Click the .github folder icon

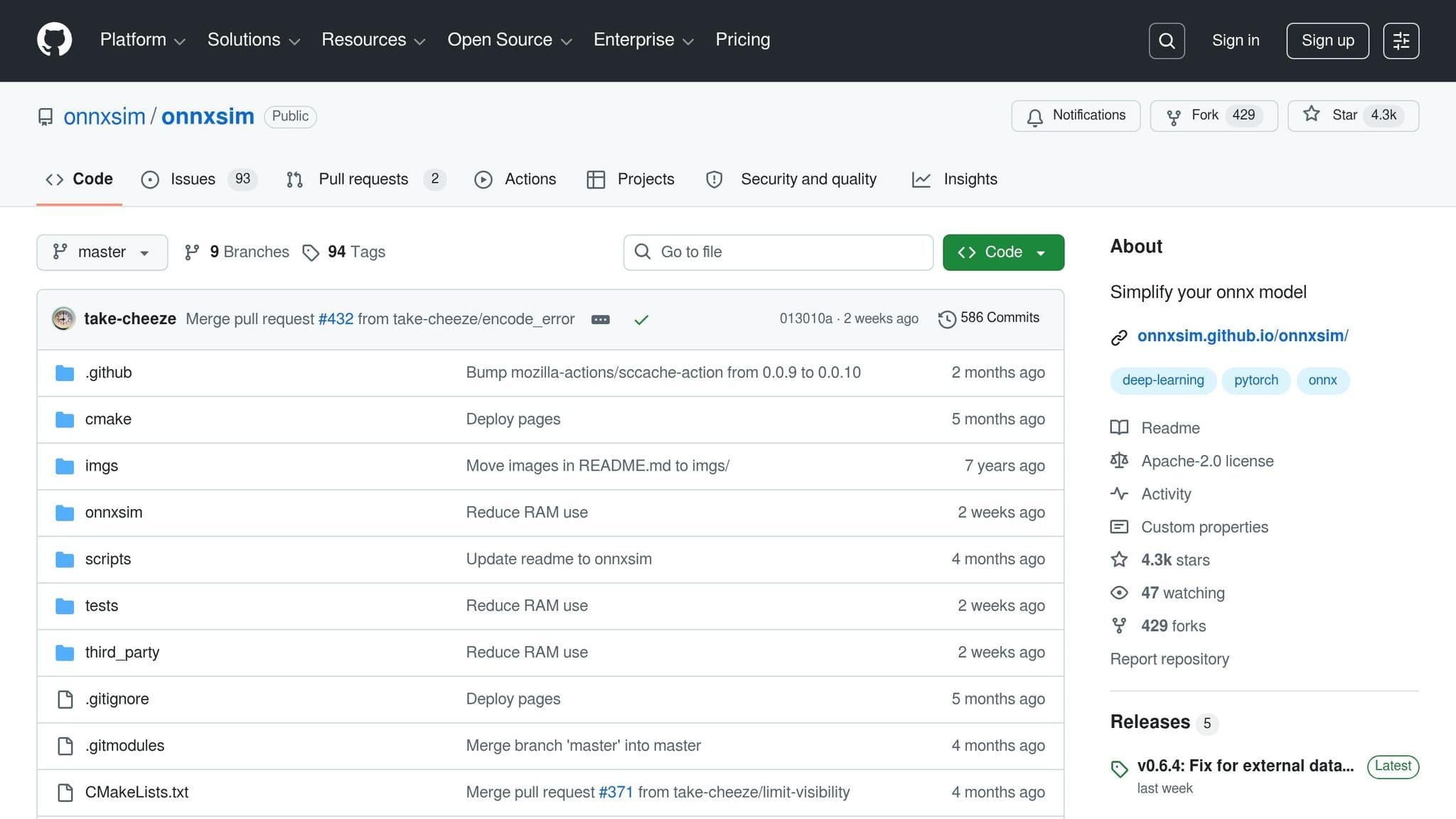65,373
